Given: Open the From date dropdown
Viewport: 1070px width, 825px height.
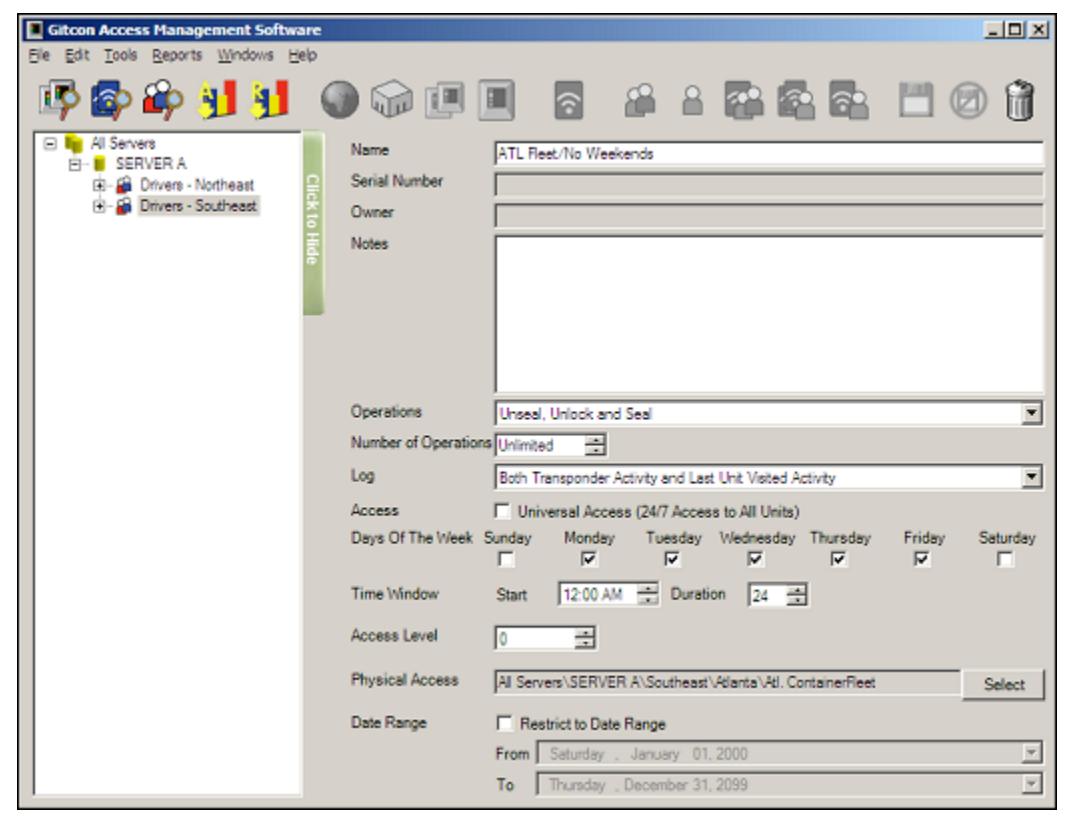Looking at the screenshot, I should pyautogui.click(x=1031, y=753).
